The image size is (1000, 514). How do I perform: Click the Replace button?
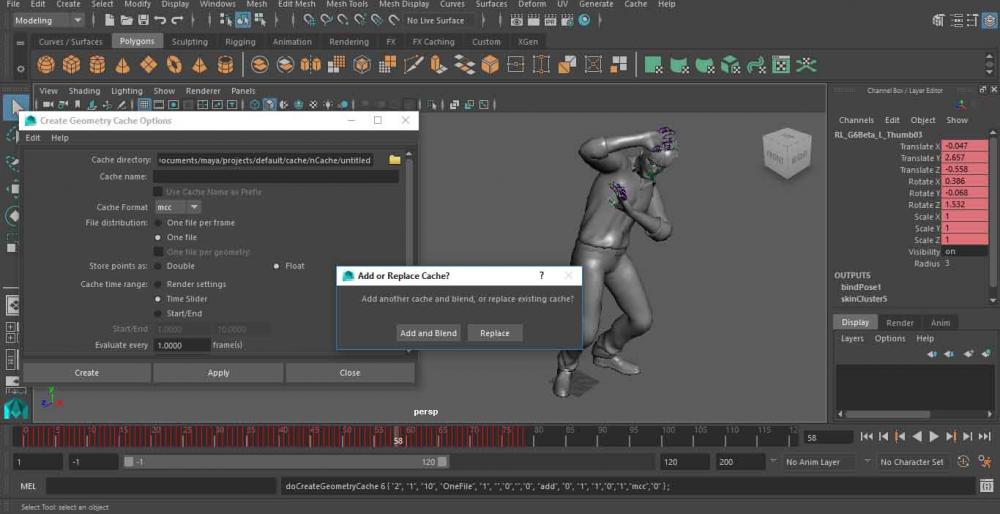(494, 333)
